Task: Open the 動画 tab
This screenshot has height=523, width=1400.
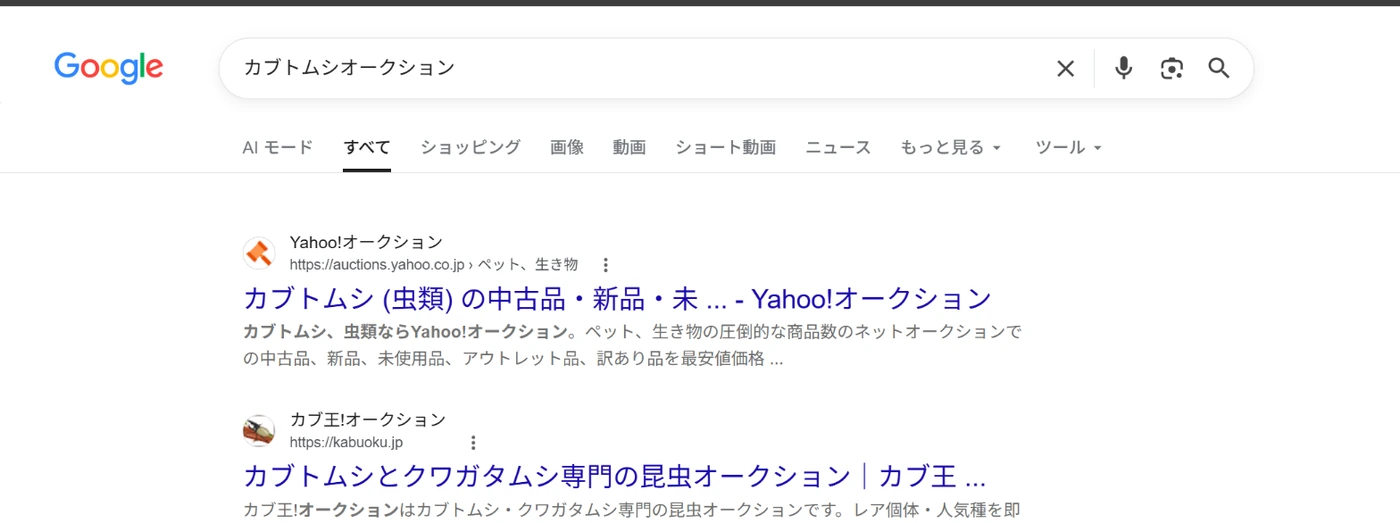Action: point(629,147)
